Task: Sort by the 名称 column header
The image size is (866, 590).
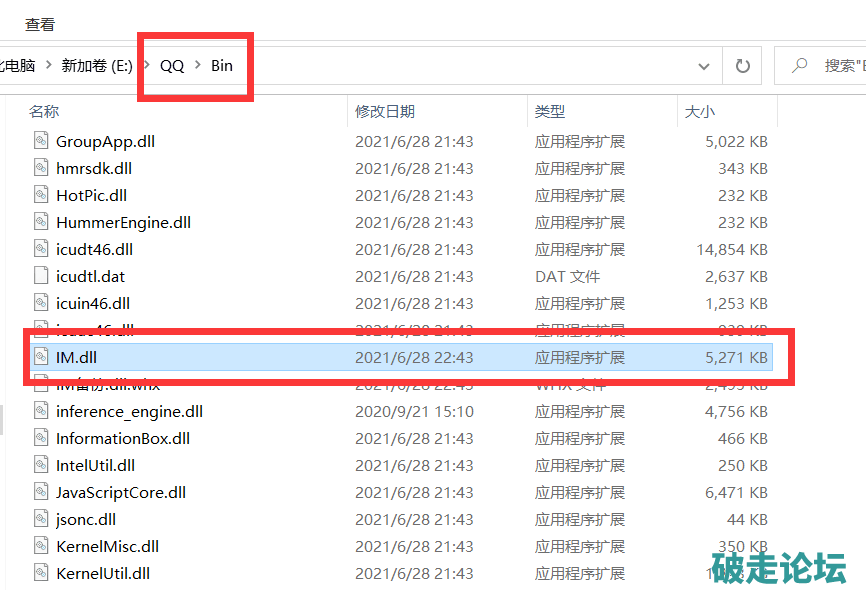Action: pos(44,112)
